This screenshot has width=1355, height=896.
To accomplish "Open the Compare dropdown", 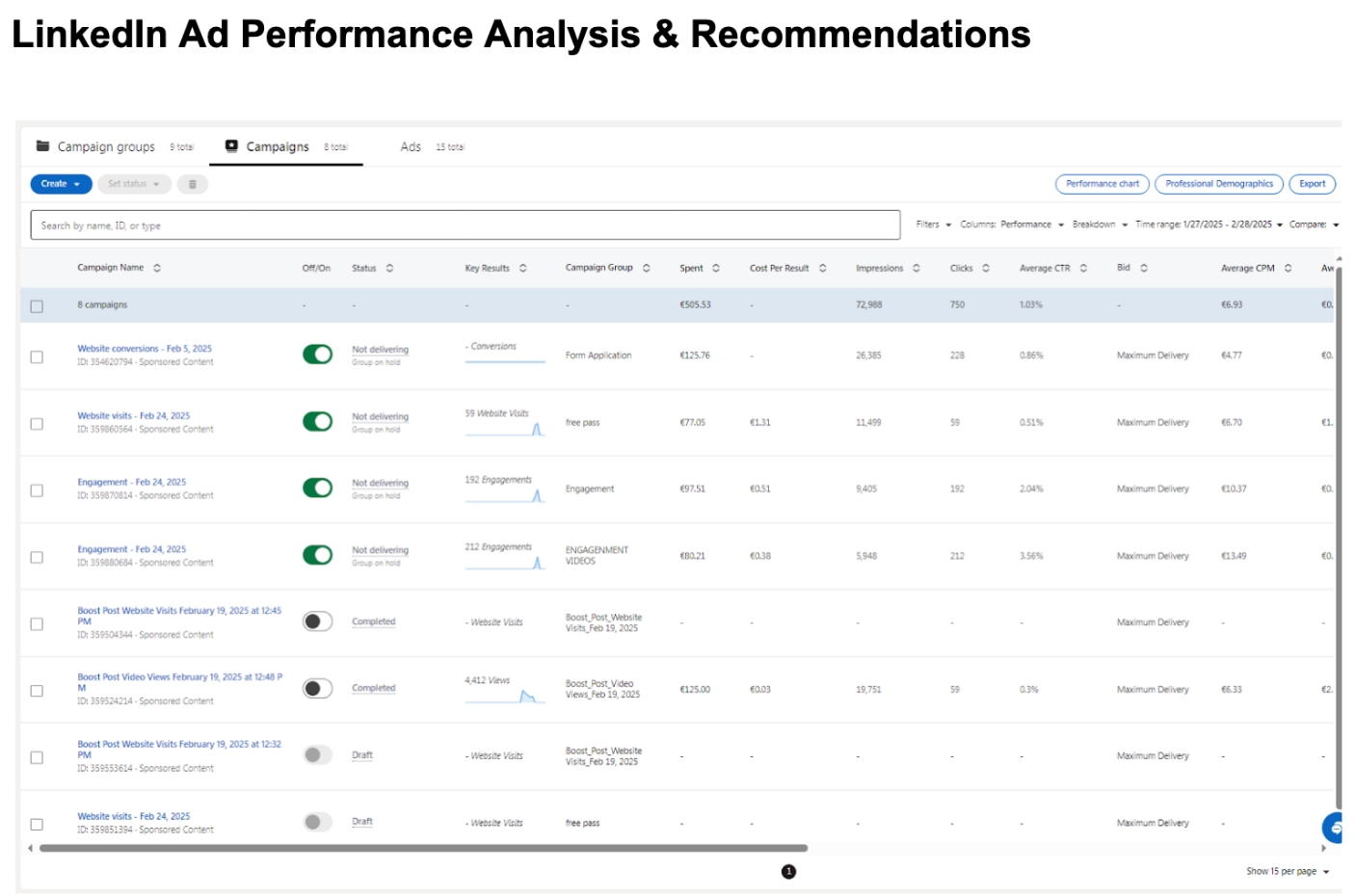I will (1315, 224).
